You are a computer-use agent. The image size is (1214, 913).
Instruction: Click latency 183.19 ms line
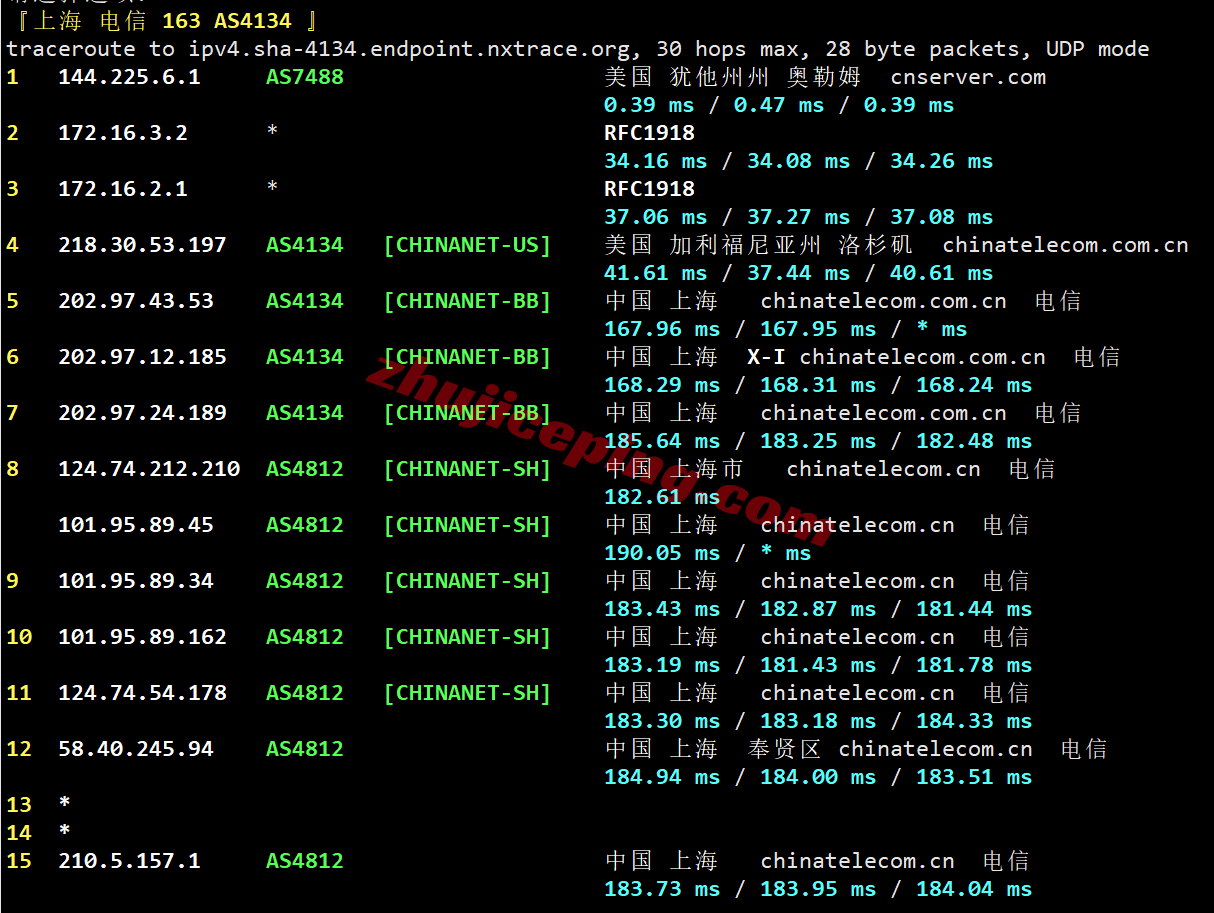pos(818,665)
